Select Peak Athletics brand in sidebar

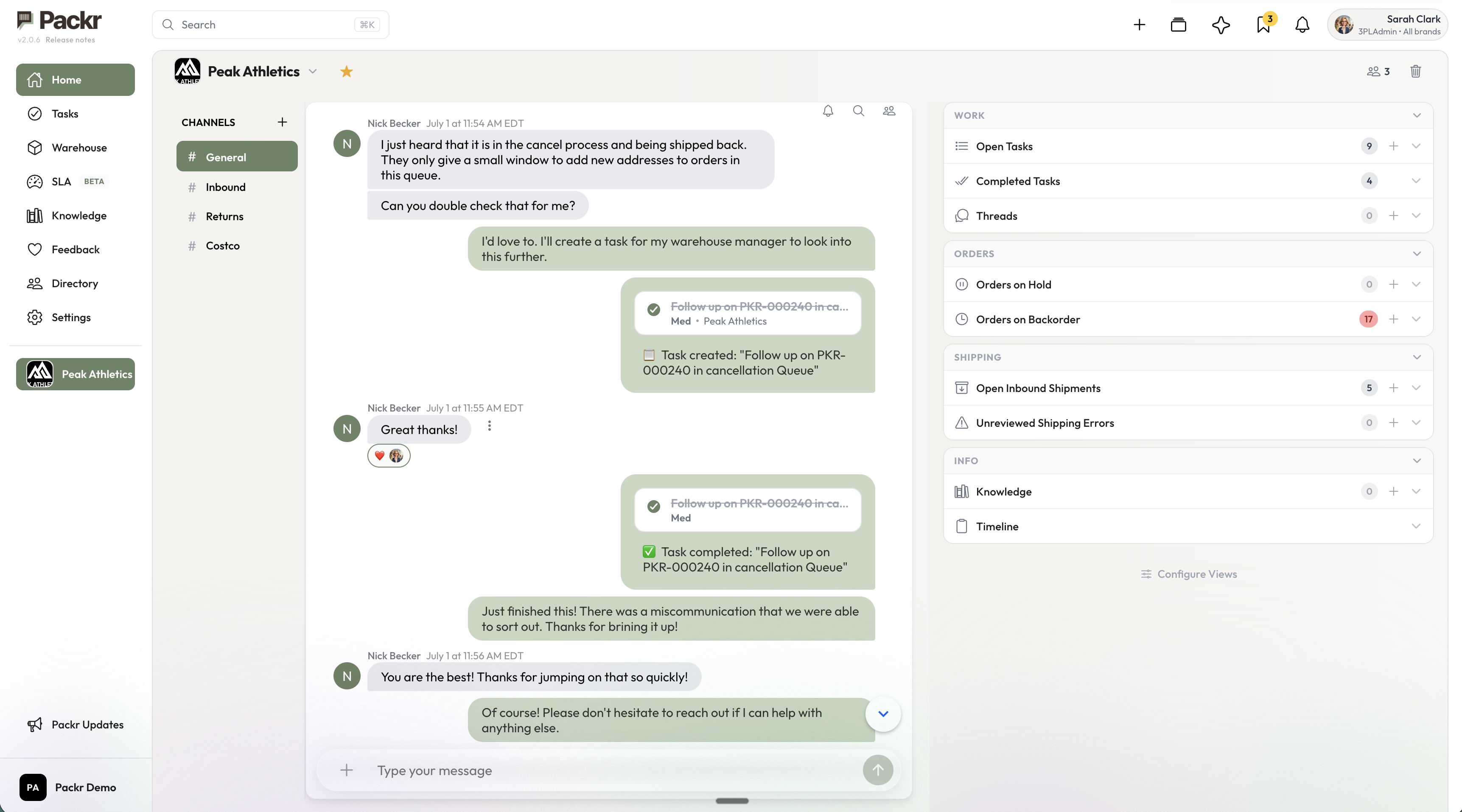coord(76,374)
